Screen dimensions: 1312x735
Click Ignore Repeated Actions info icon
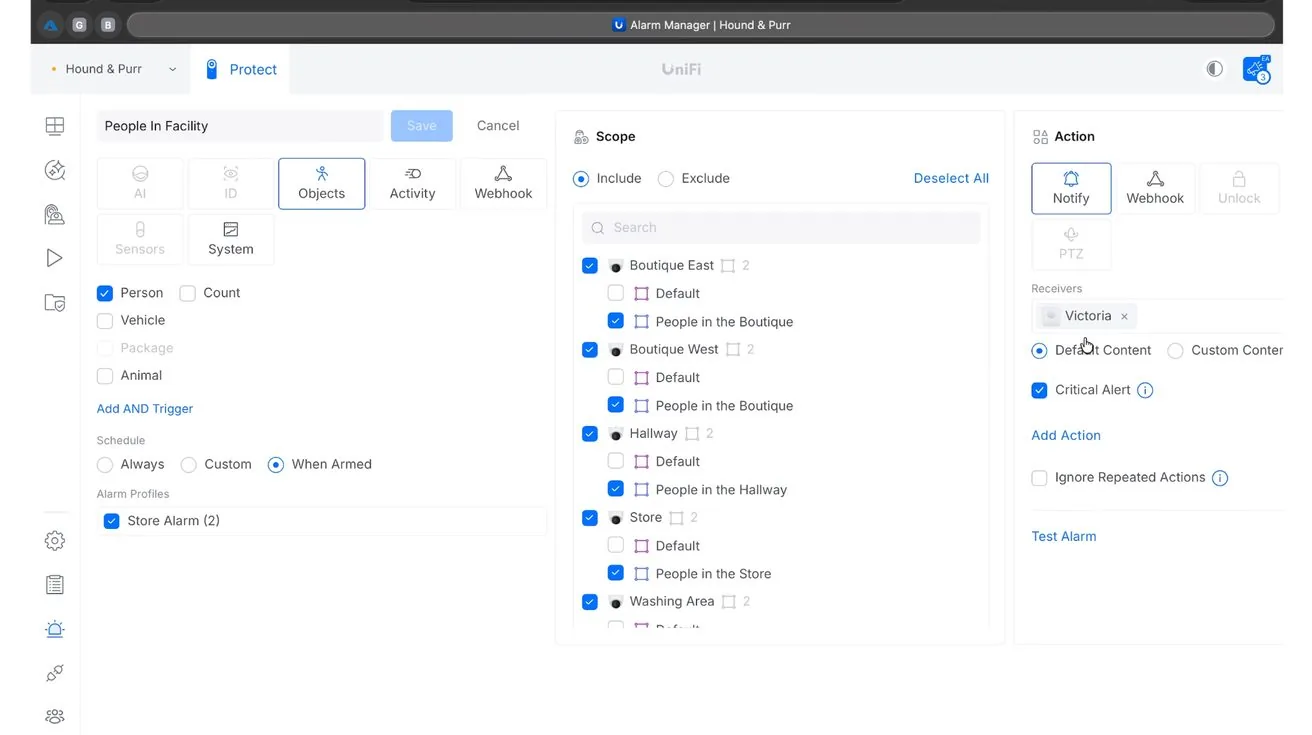pos(1220,478)
